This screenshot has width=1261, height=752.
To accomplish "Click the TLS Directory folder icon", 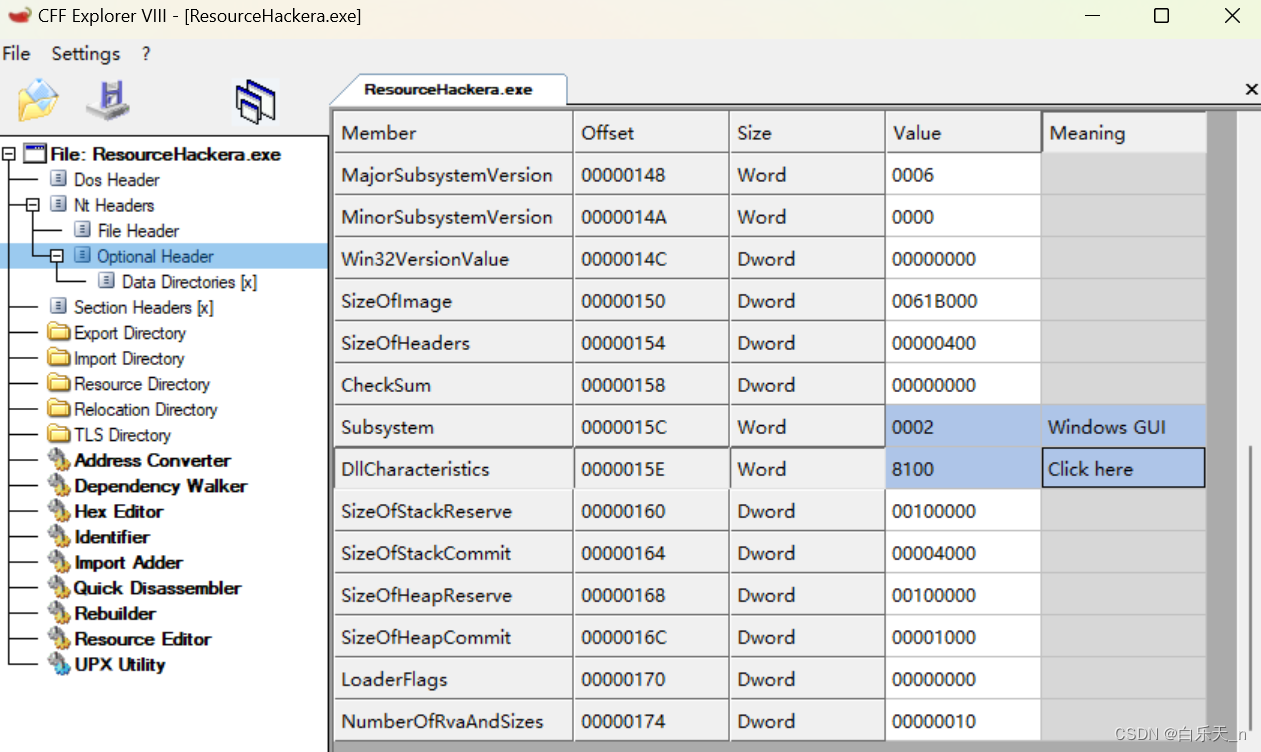I will click(x=59, y=435).
